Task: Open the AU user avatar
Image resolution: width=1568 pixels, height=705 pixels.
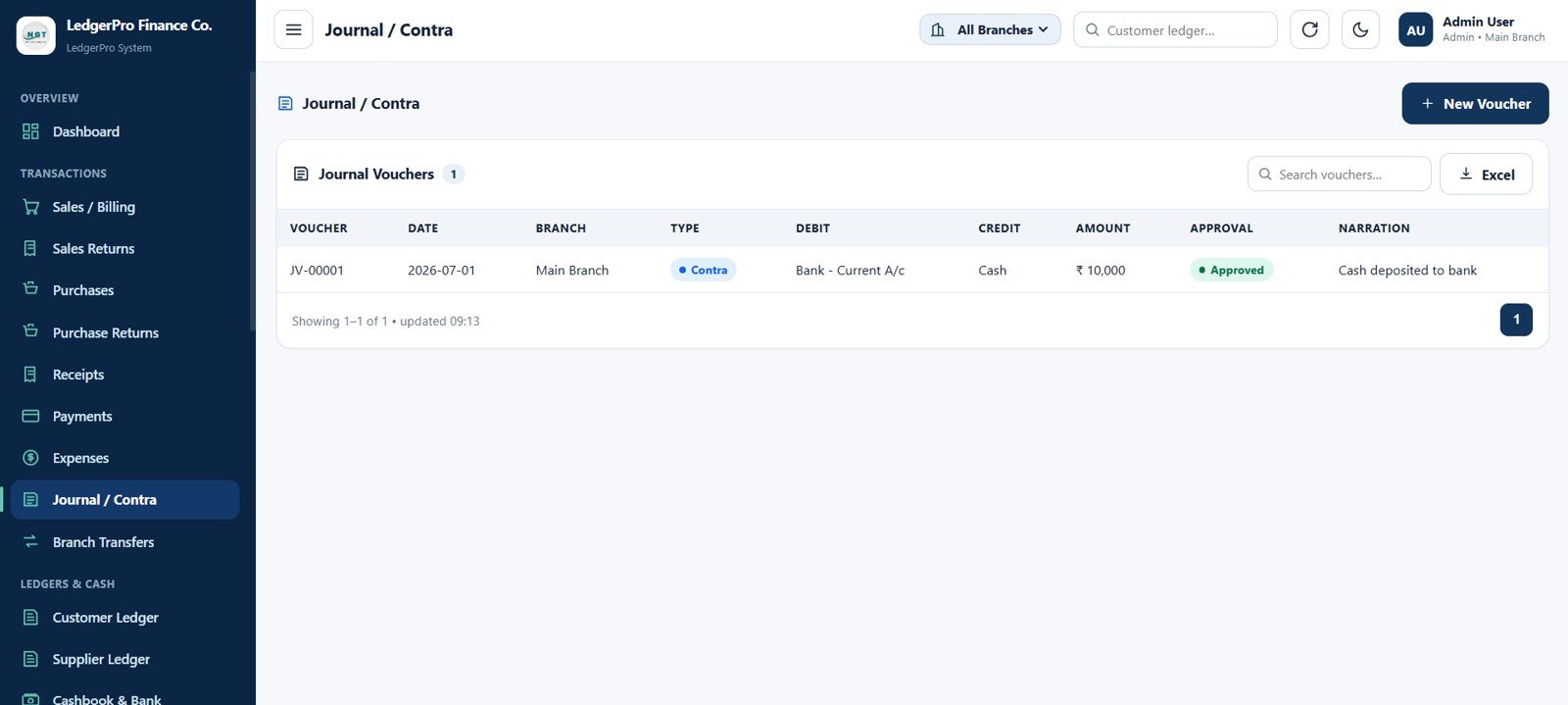Action: [x=1416, y=29]
